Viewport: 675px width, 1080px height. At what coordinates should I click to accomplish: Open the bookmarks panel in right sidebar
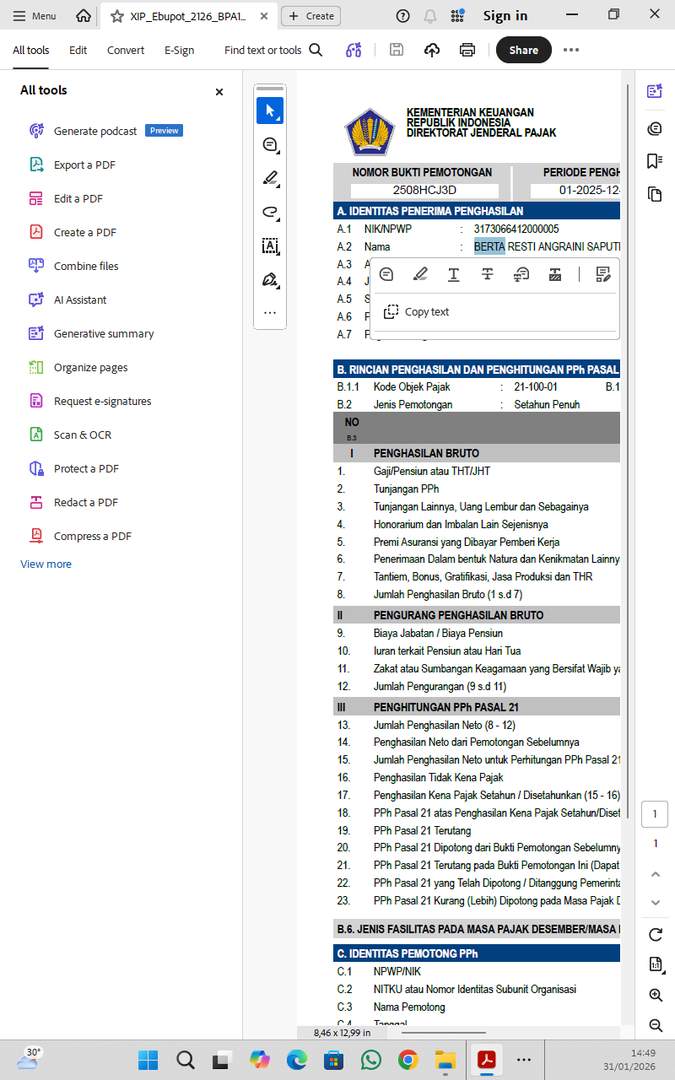(x=655, y=161)
